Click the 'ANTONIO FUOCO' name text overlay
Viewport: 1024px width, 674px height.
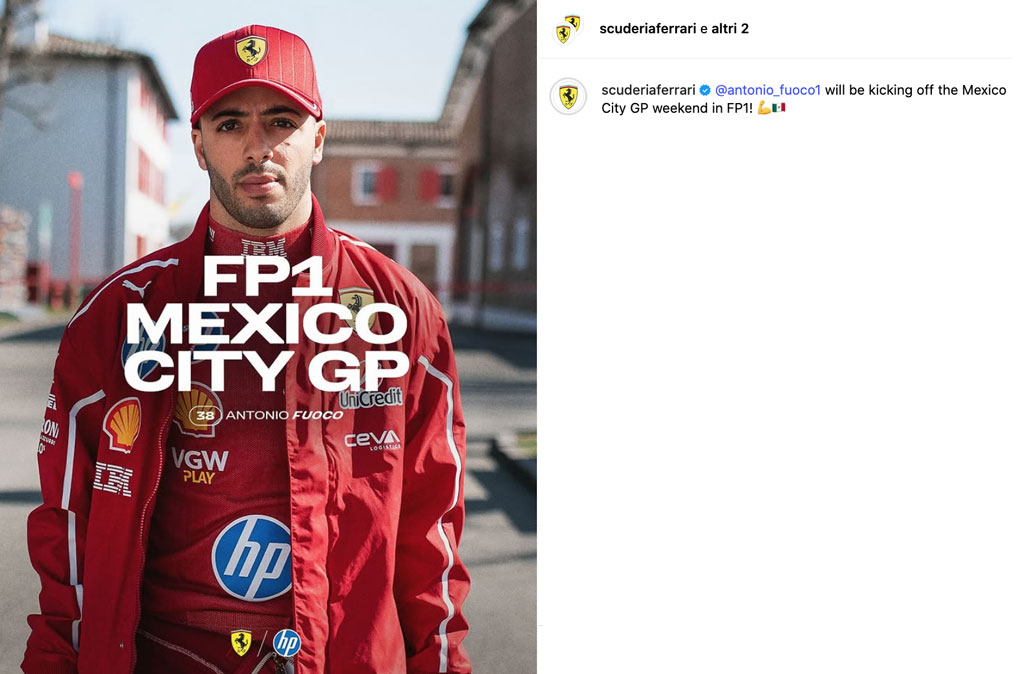coord(284,415)
